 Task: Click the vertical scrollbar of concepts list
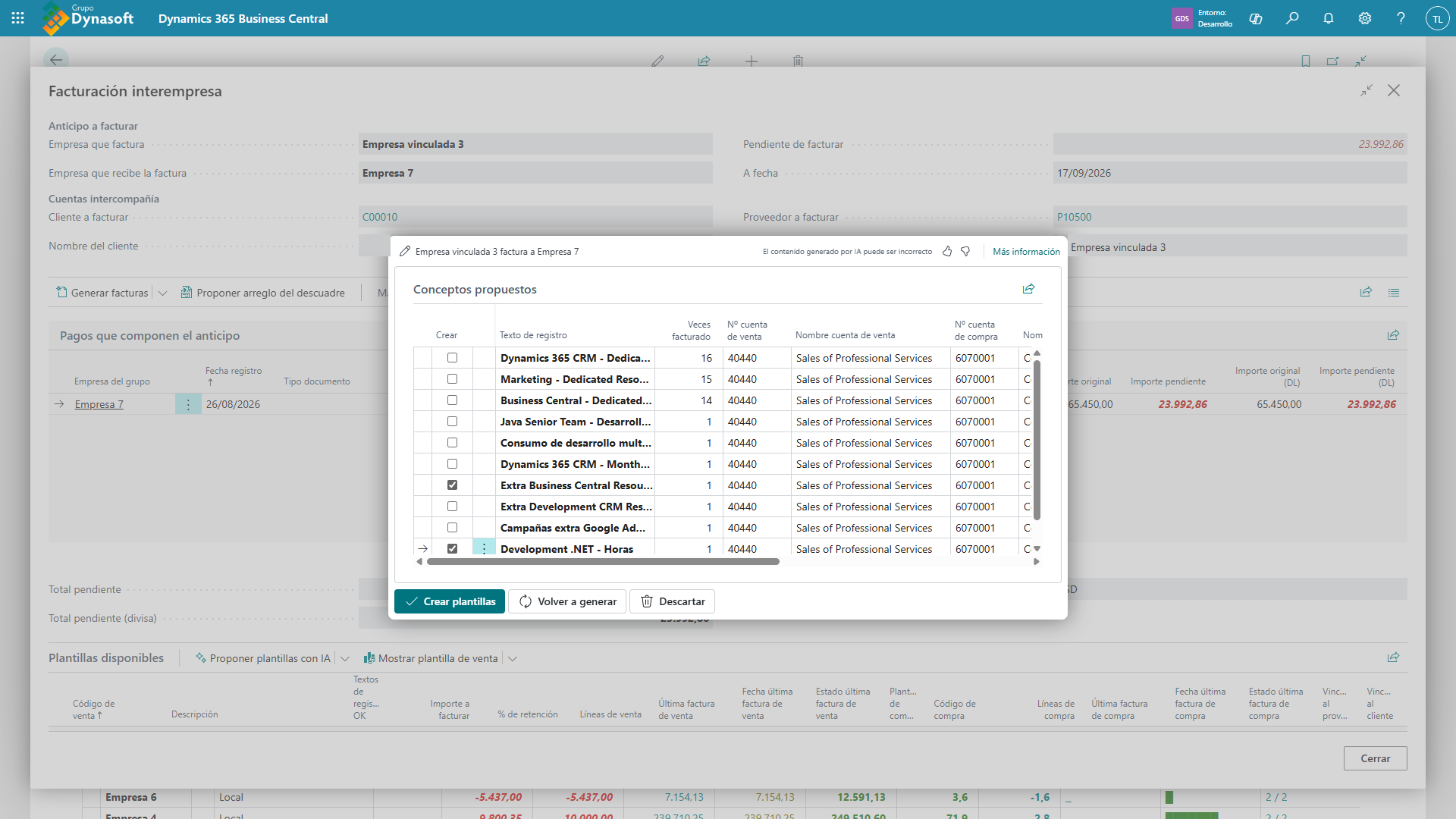point(1037,440)
